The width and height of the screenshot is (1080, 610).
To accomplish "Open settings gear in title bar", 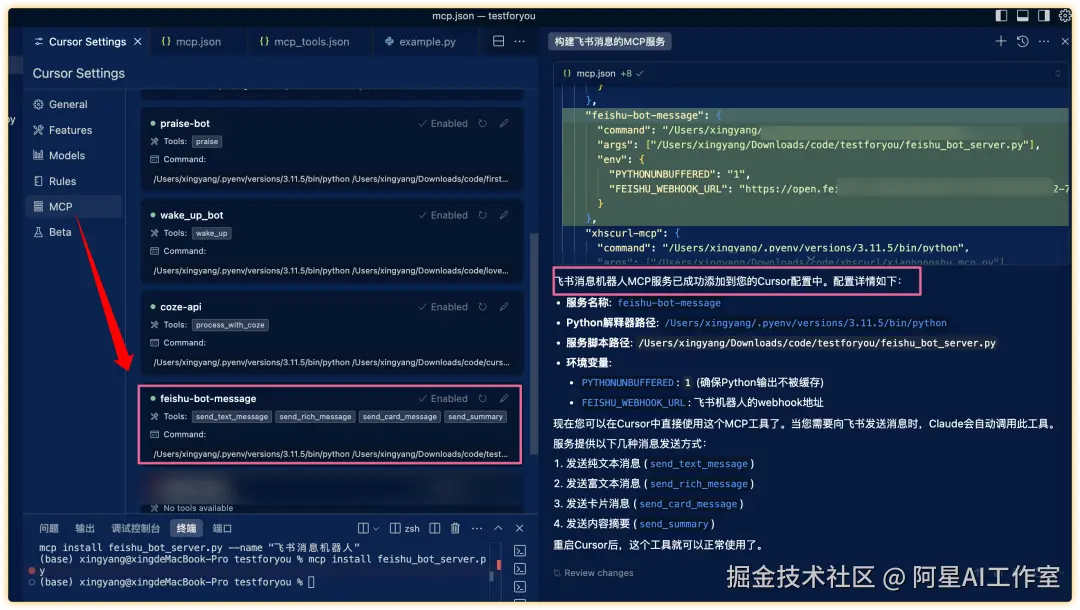I will pos(1065,15).
